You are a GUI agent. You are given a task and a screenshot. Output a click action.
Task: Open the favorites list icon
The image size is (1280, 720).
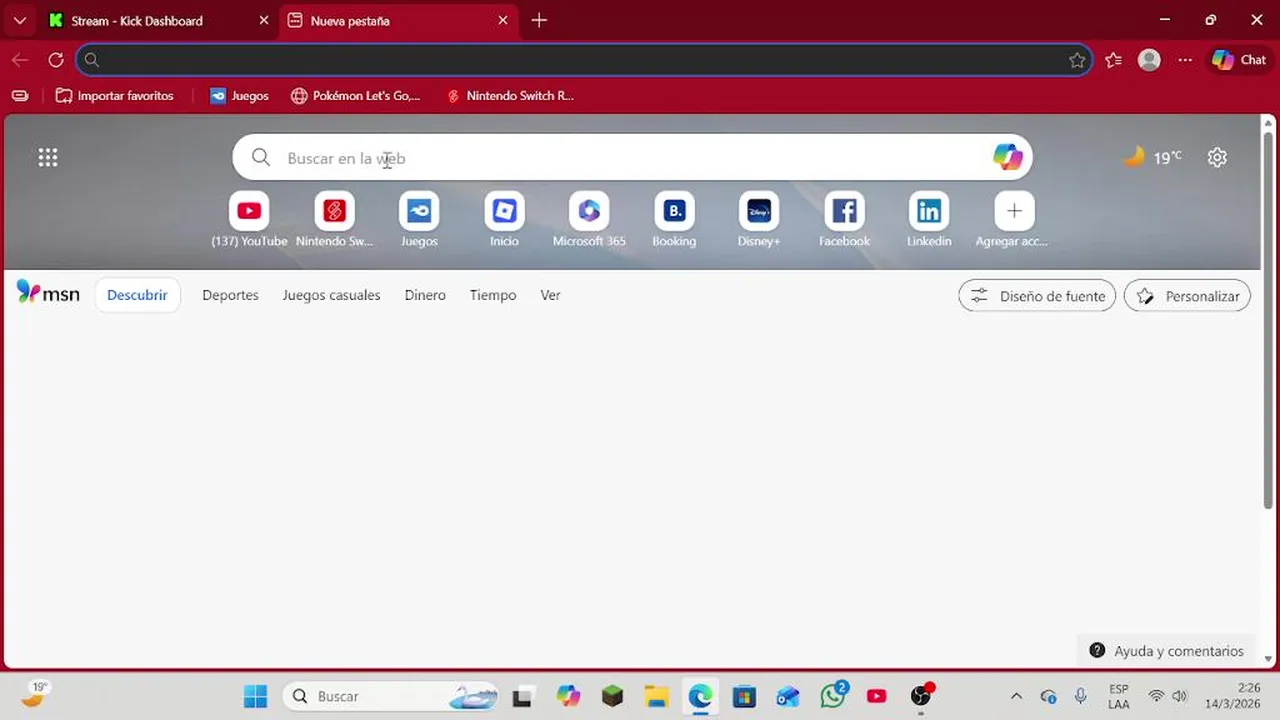coord(1114,60)
